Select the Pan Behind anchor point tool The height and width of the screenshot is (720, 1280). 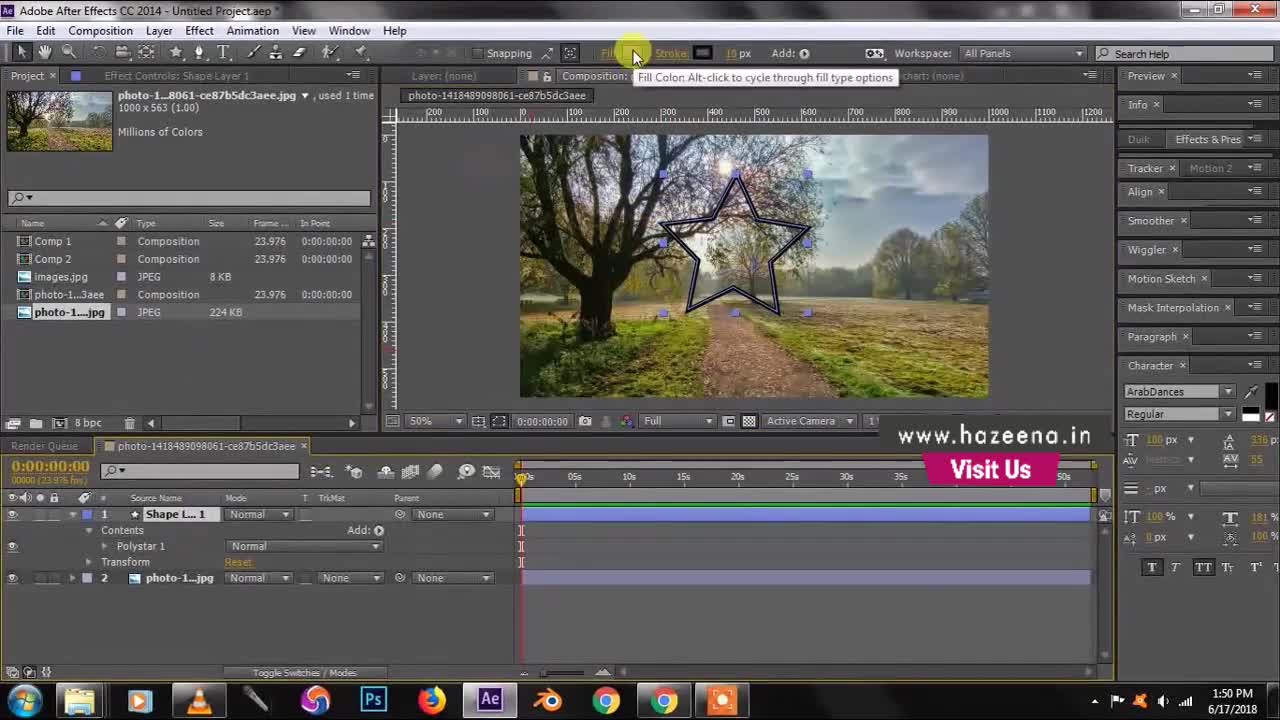click(x=146, y=53)
